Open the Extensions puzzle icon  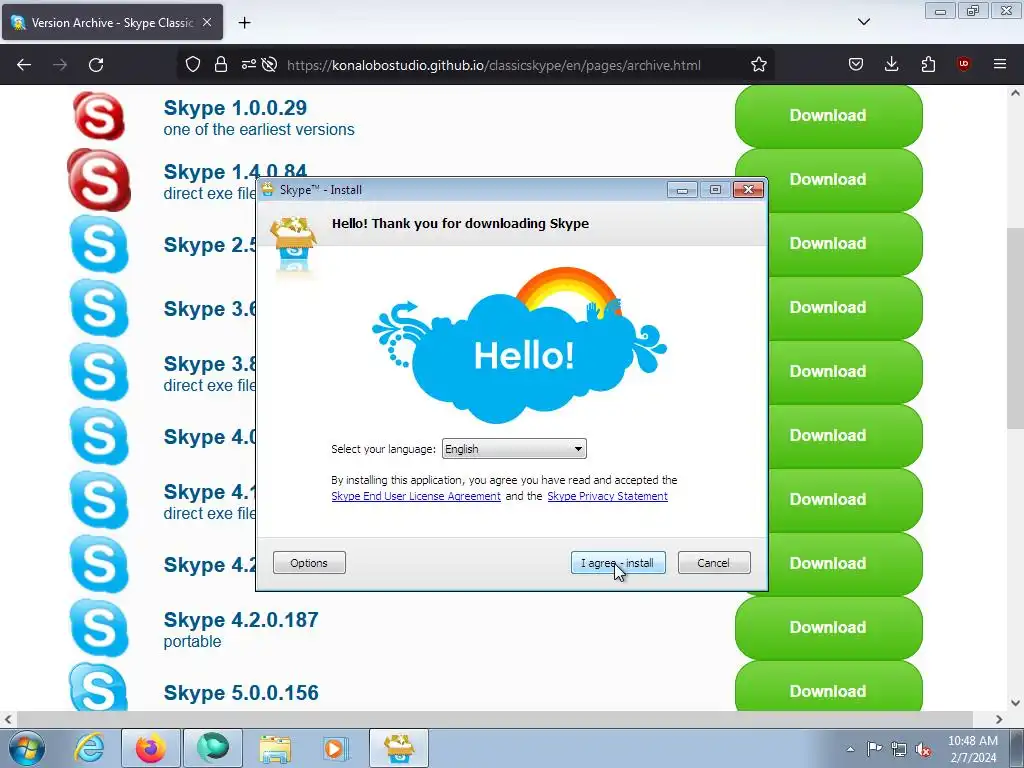[x=928, y=64]
